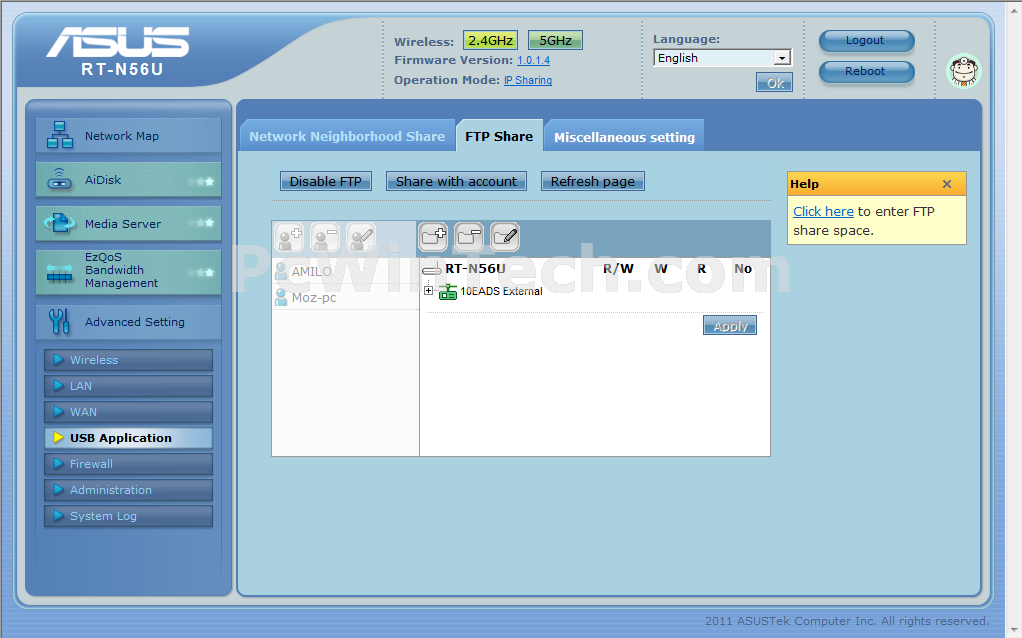
Task: Click the 10EADS External disk icon
Action: pos(448,292)
